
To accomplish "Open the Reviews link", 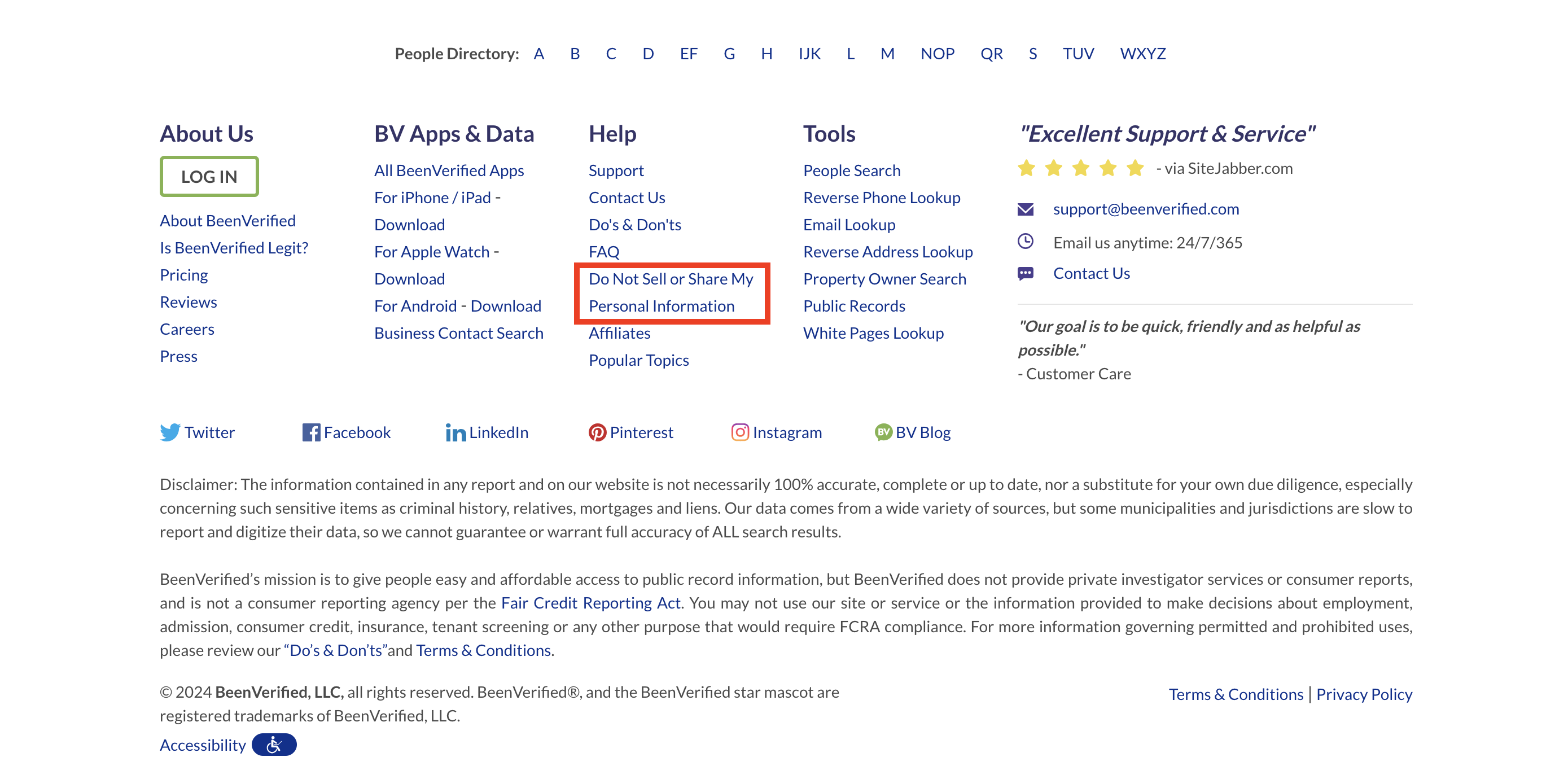I will tap(189, 302).
